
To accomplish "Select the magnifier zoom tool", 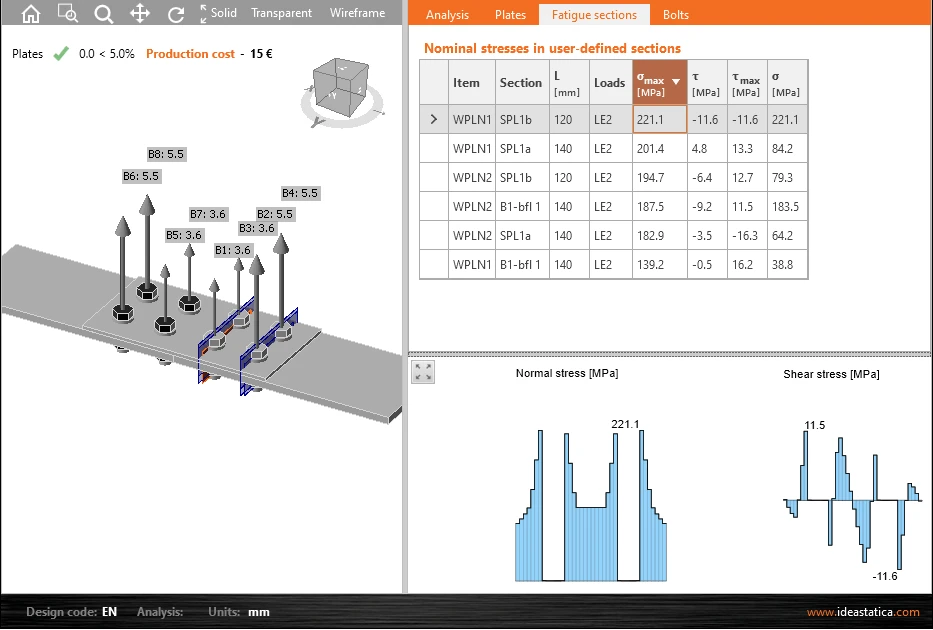I will 104,14.
